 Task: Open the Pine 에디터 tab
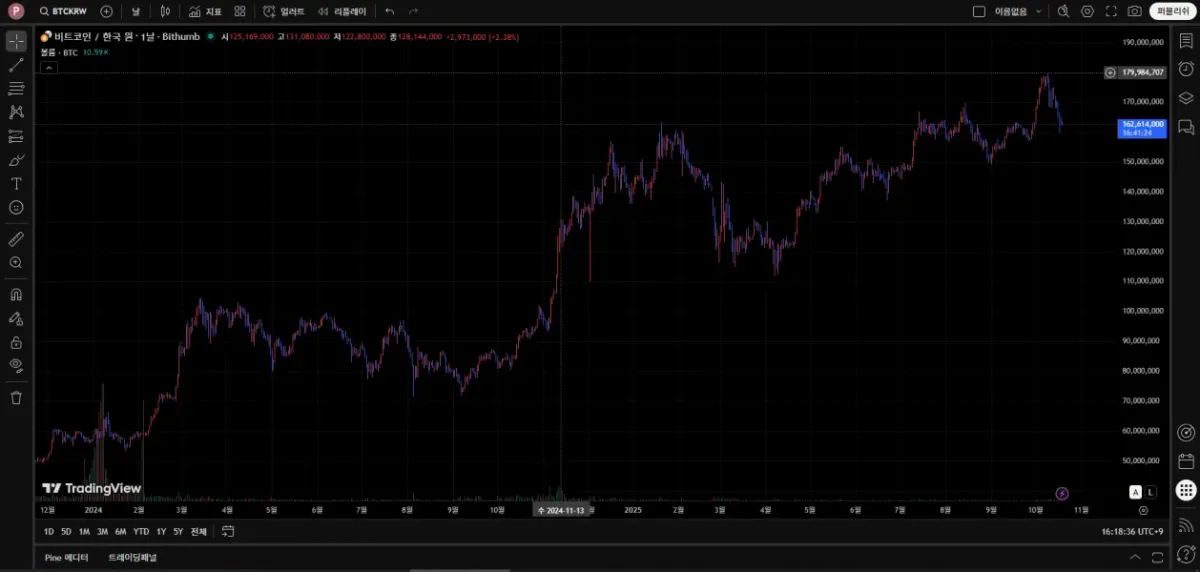tap(66, 557)
